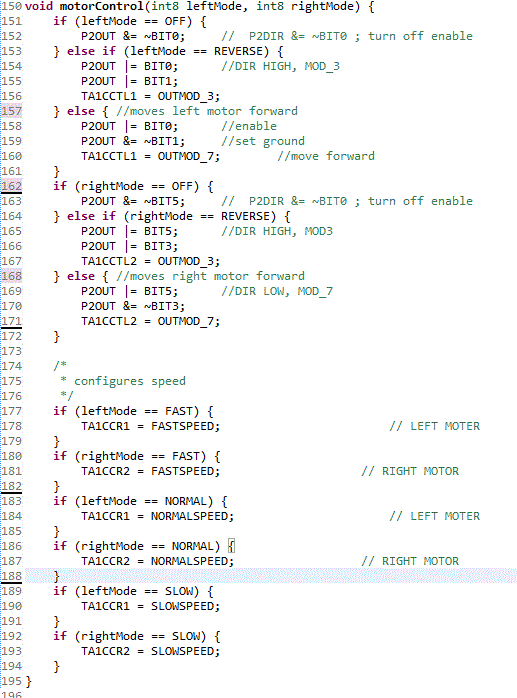Click the boxed opening brace on line 186

pyautogui.click(x=232, y=546)
